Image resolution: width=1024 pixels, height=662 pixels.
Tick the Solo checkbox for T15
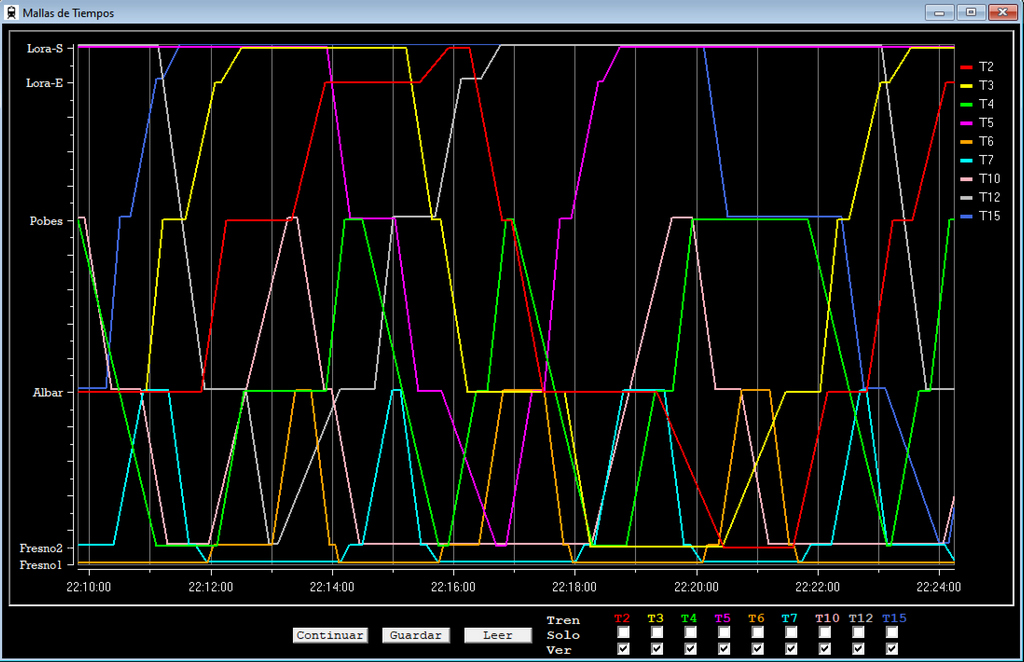click(892, 633)
